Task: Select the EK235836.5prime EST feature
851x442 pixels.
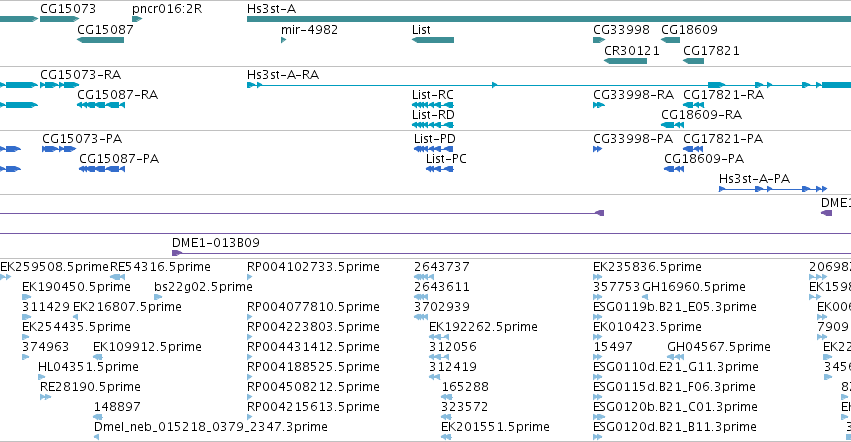Action: click(x=598, y=277)
